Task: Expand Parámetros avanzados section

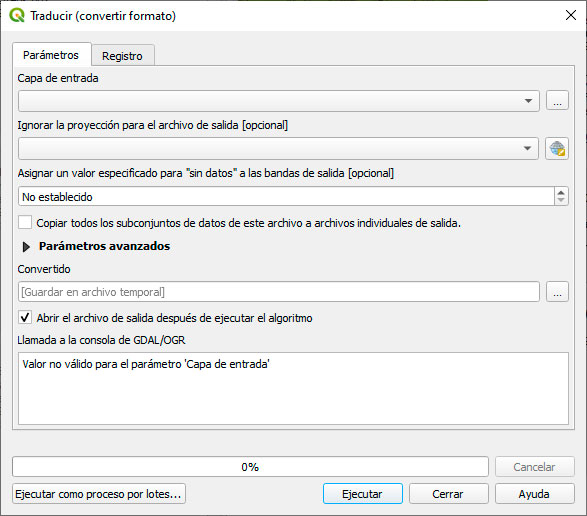Action: [26, 247]
